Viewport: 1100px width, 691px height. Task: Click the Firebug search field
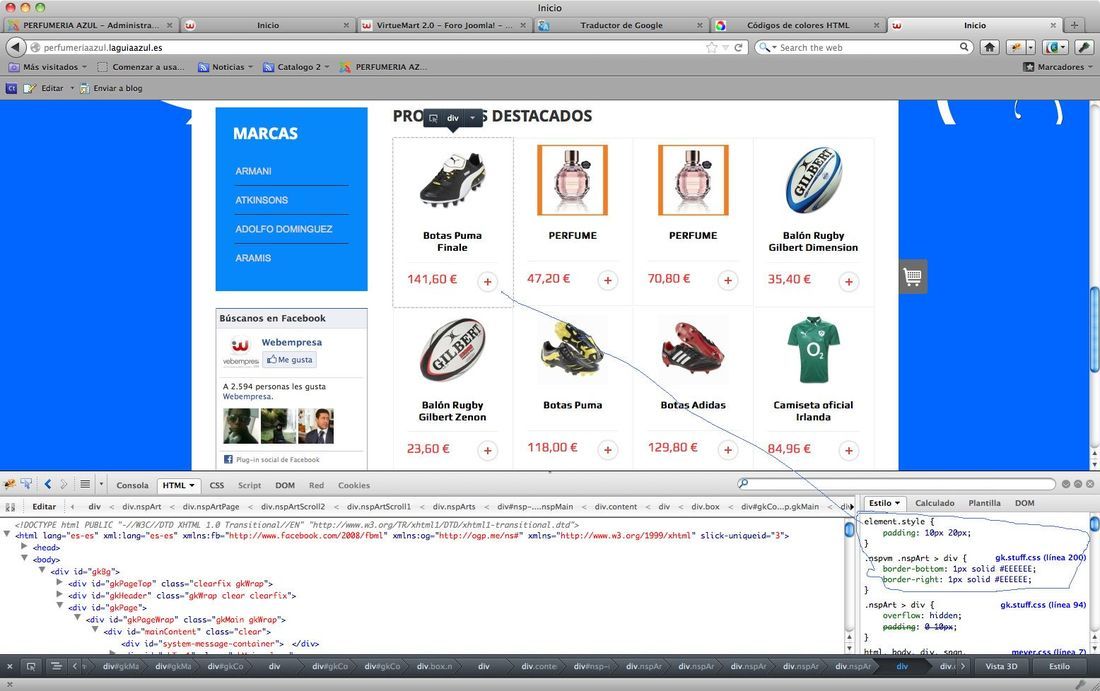coord(897,483)
